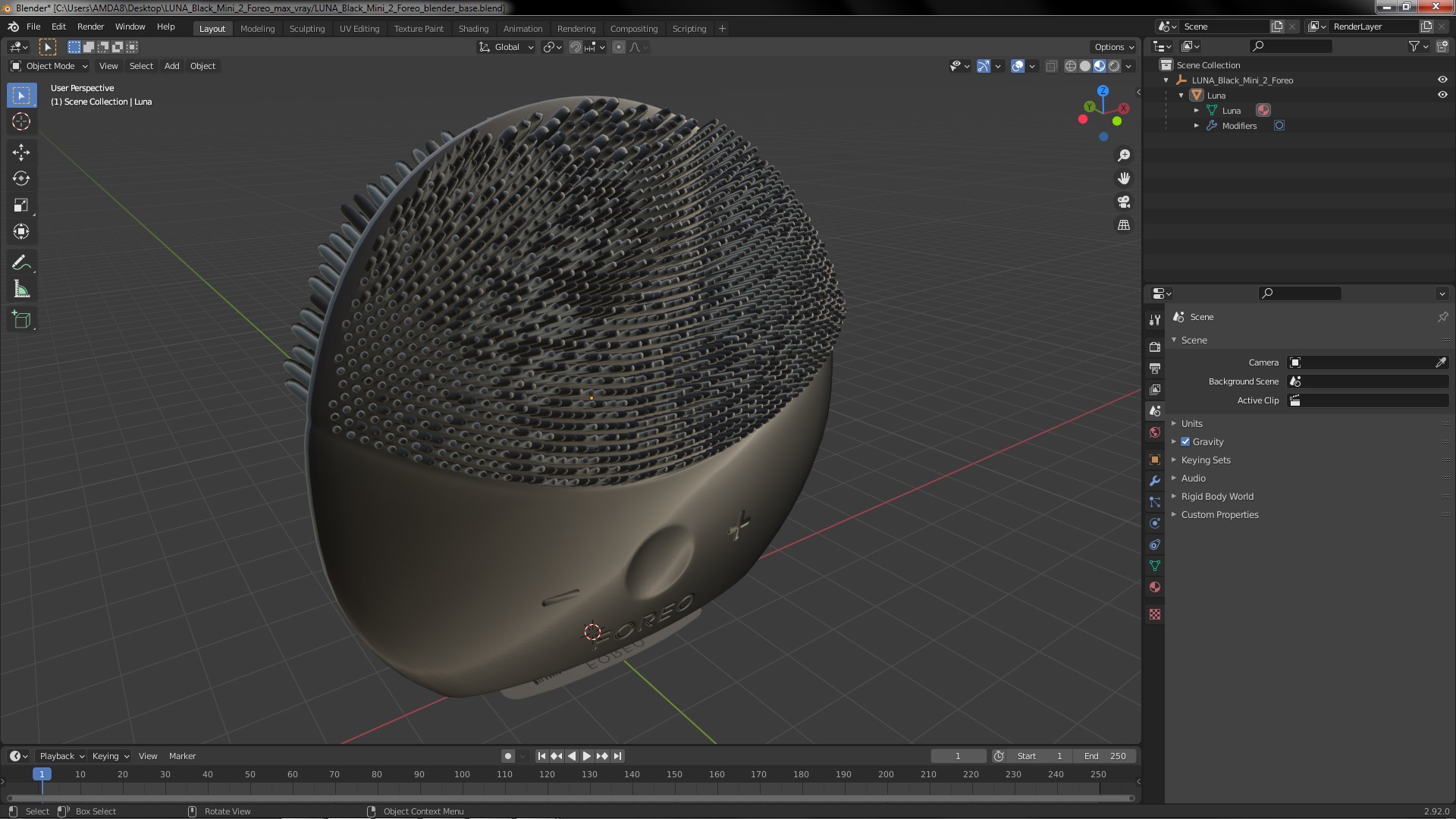The image size is (1456, 819).
Task: Hide the LUNA_Black_Mini_2_Foreo collection
Action: click(x=1442, y=80)
